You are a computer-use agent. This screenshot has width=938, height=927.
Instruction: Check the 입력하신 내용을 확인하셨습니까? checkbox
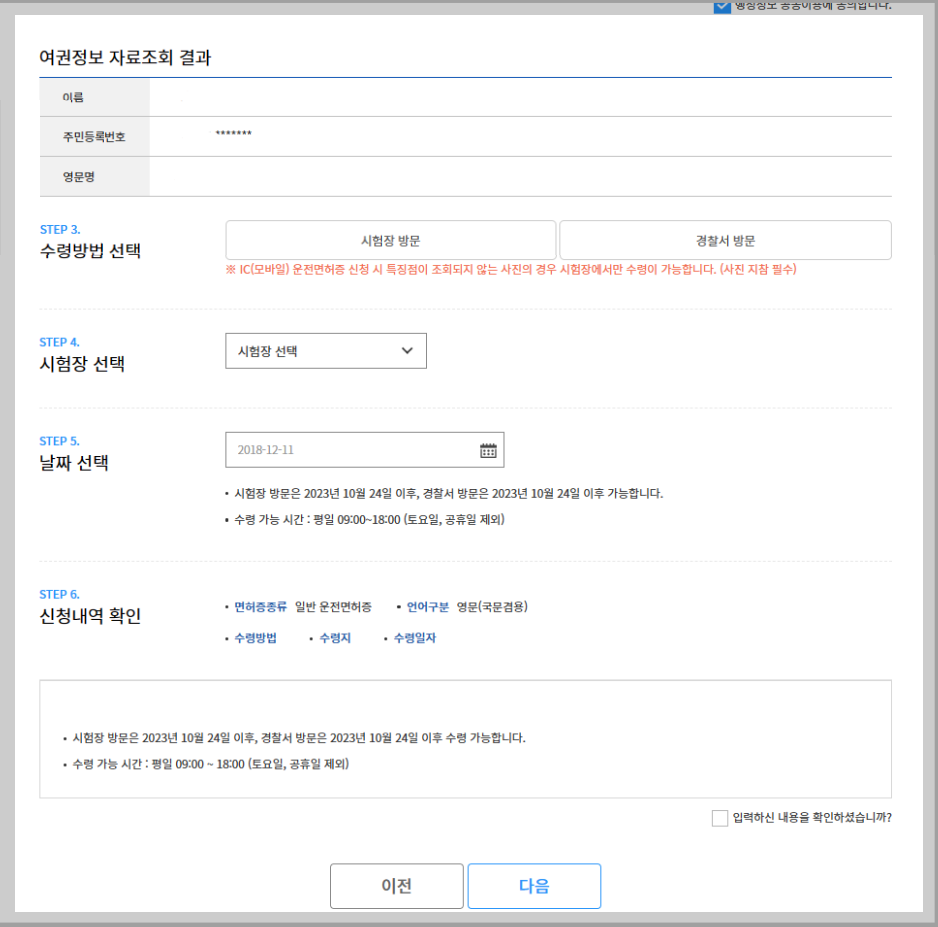click(719, 818)
